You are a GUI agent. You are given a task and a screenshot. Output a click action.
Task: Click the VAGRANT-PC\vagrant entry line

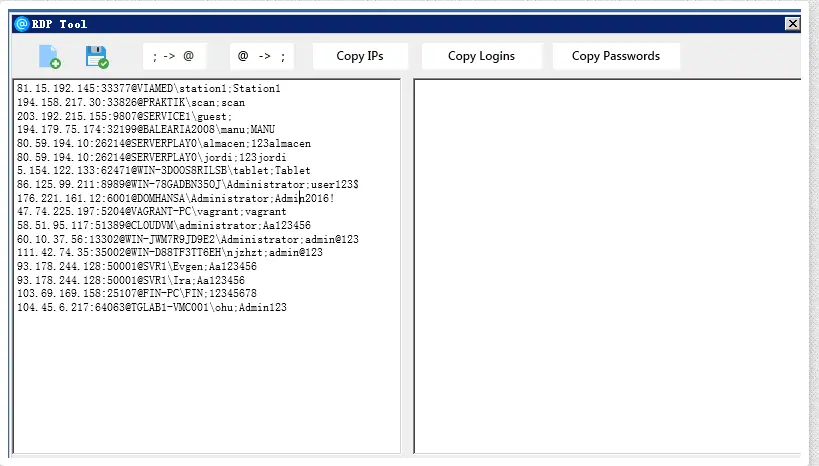click(x=151, y=212)
